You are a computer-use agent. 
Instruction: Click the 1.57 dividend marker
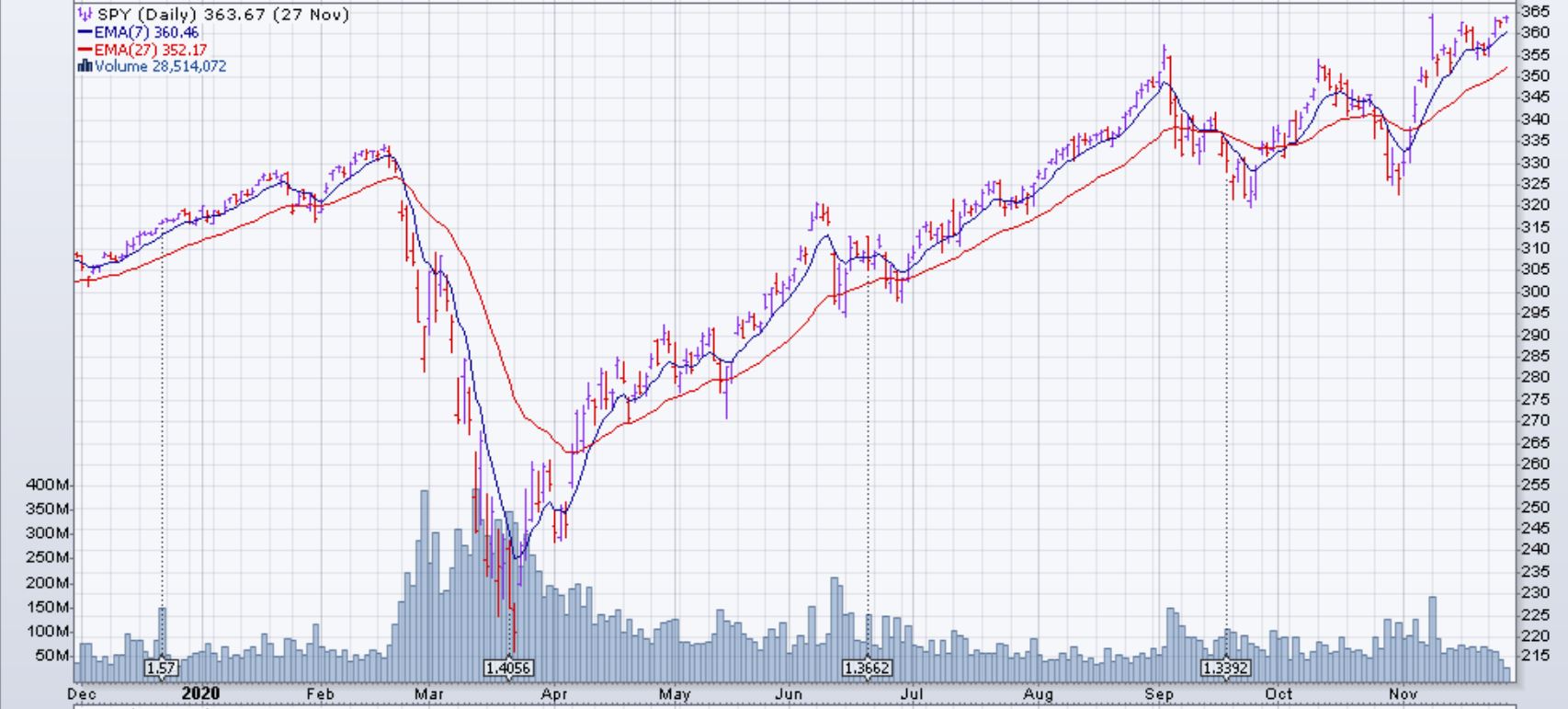[x=161, y=668]
